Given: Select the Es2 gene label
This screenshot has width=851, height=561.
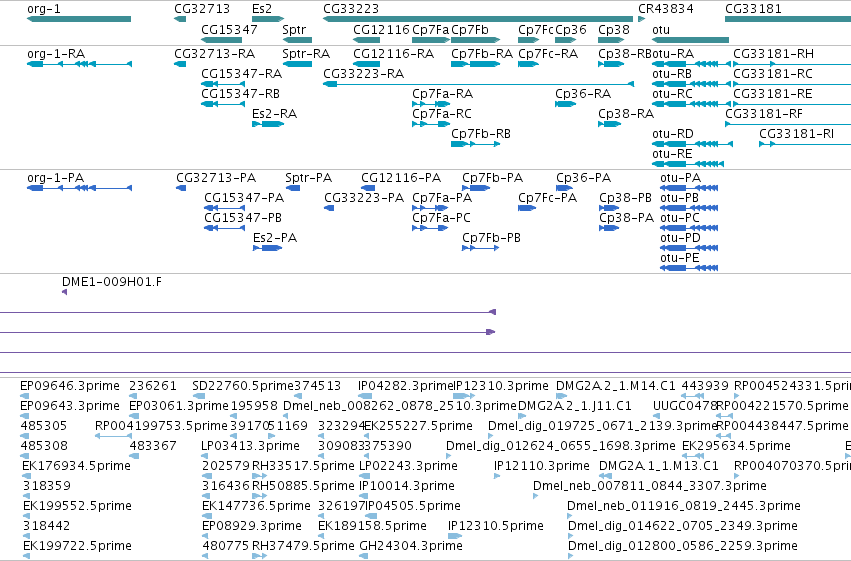Looking at the screenshot, I should [x=262, y=9].
